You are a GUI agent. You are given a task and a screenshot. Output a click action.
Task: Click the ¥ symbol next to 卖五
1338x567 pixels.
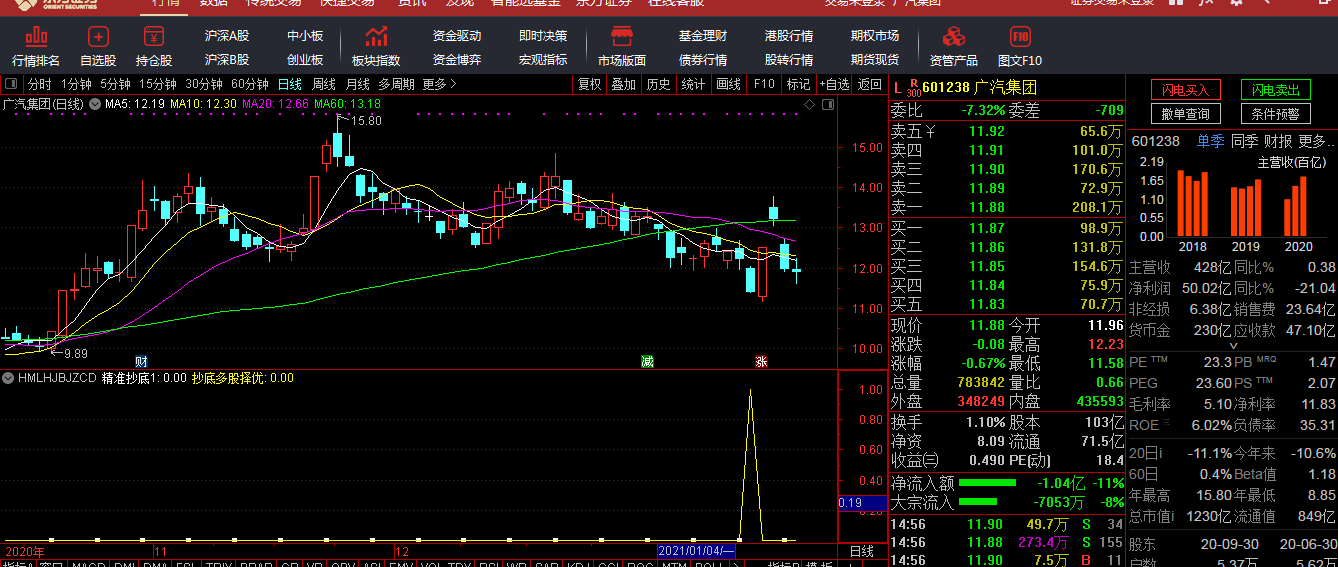tap(930, 131)
